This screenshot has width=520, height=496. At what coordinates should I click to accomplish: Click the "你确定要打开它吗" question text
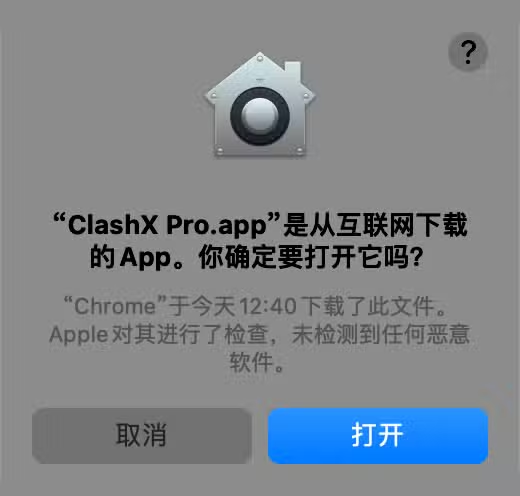[304, 257]
